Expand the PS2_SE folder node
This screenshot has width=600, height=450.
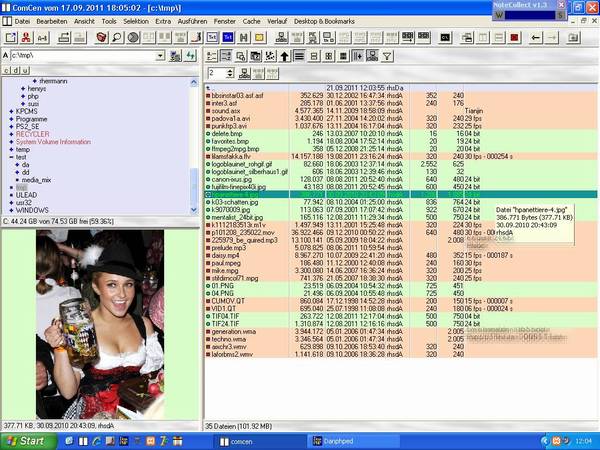tap(11, 127)
